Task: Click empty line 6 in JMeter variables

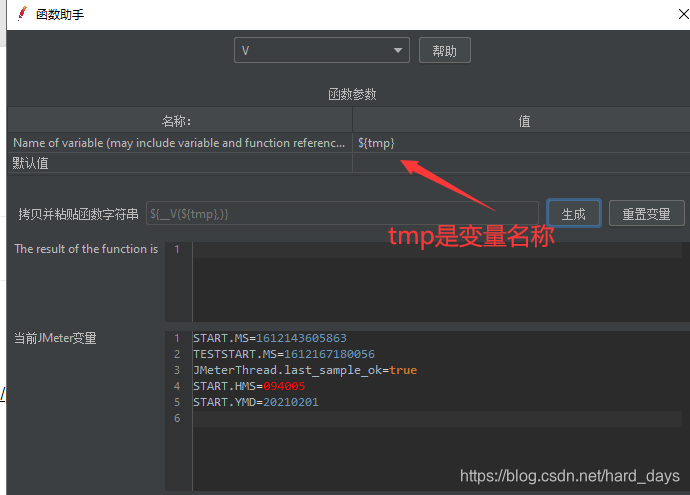Action: [438, 418]
